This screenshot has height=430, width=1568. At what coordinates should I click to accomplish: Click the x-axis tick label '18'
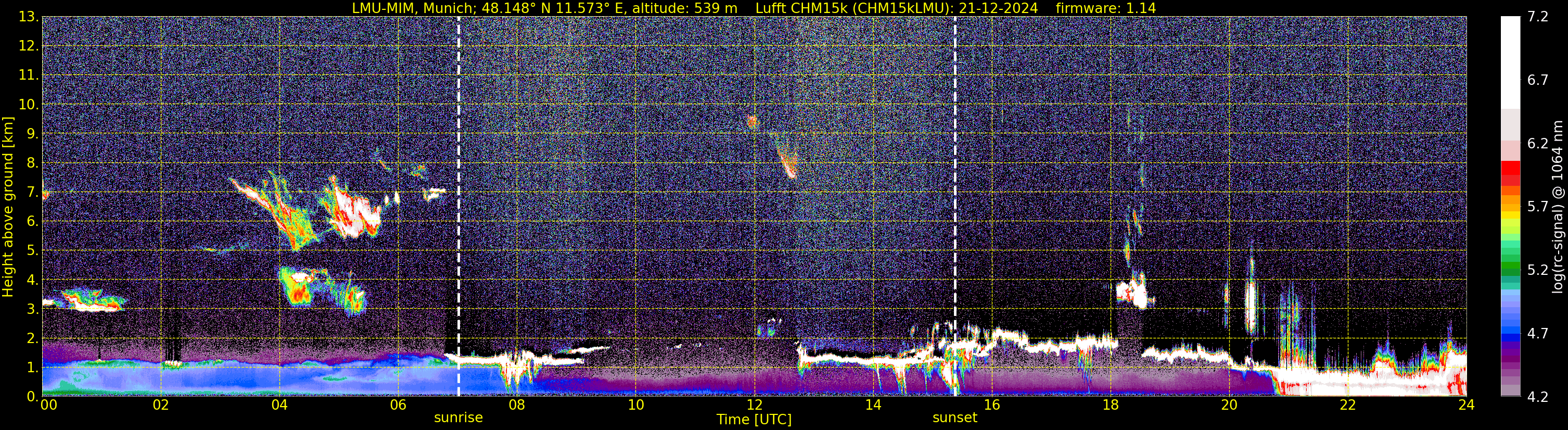pyautogui.click(x=1110, y=405)
